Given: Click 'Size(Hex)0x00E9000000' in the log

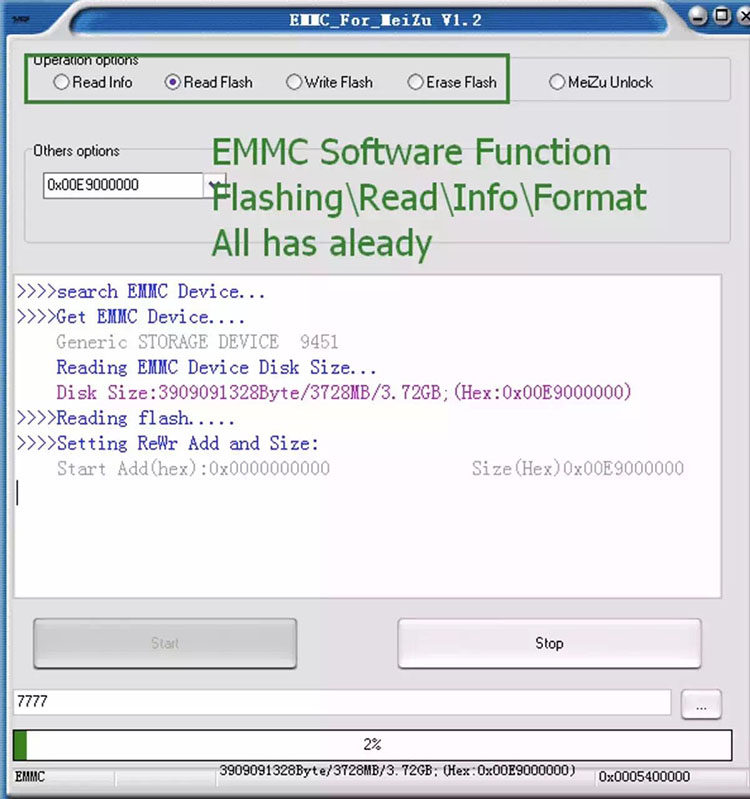Looking at the screenshot, I should pyautogui.click(x=578, y=469).
